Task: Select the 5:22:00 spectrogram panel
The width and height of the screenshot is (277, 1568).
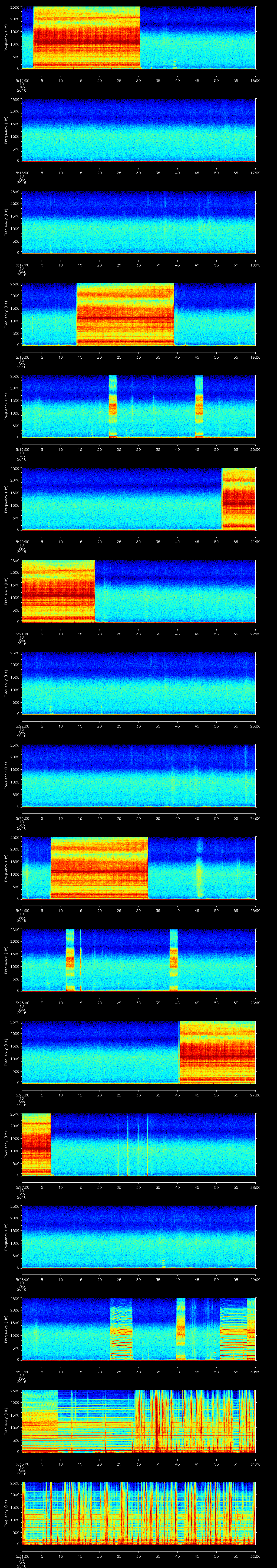Action: [x=138, y=683]
